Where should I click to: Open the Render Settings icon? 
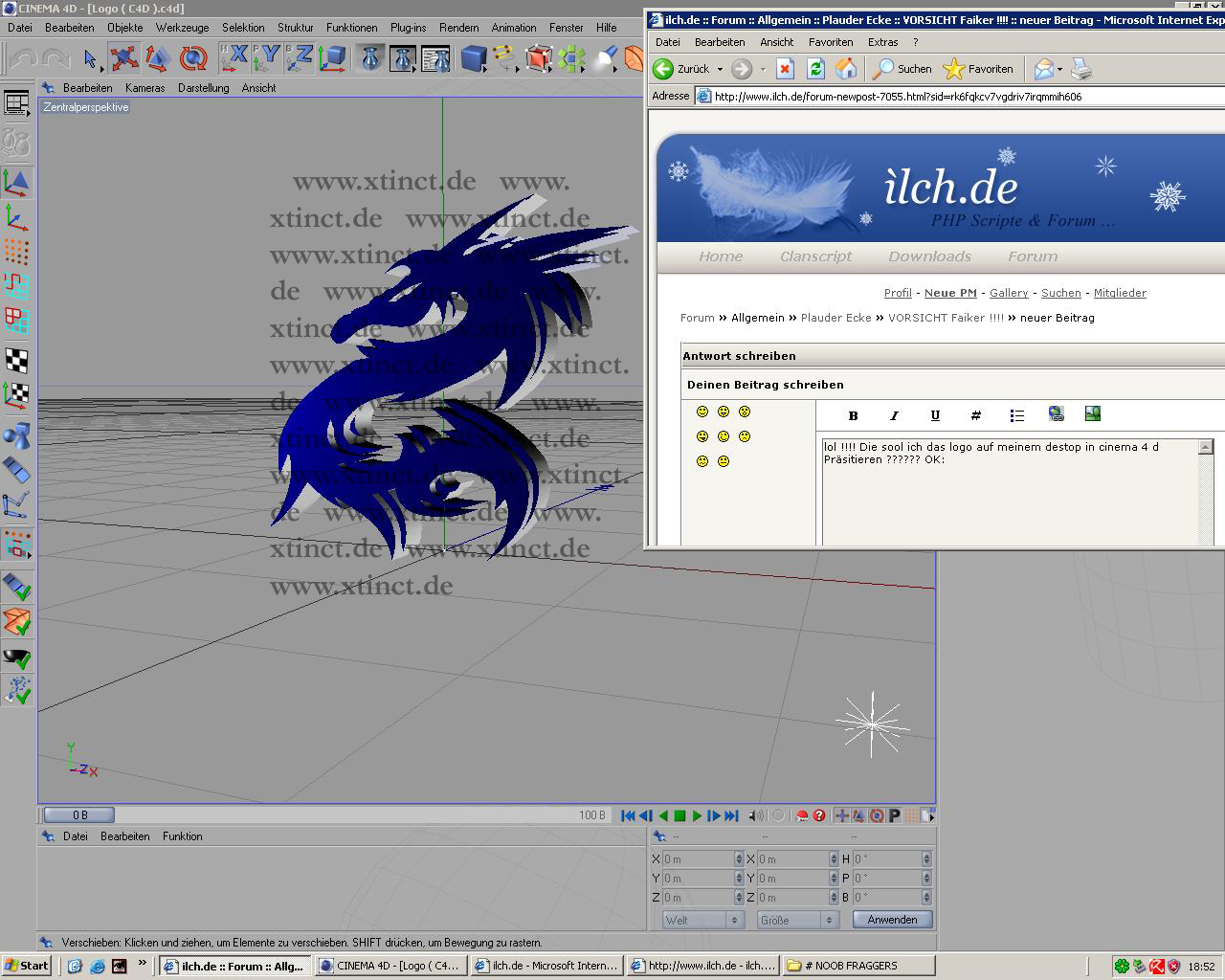pyautogui.click(x=435, y=59)
